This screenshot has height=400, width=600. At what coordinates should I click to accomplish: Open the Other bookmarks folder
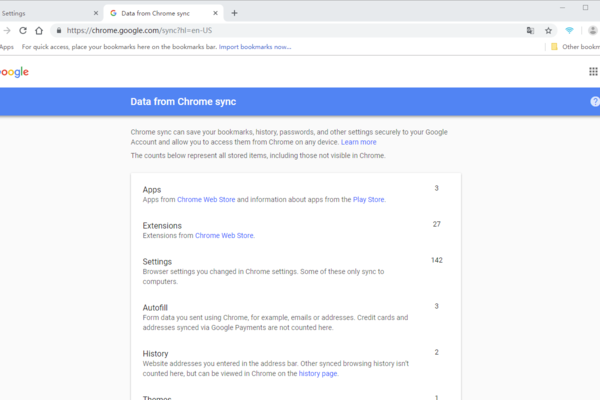click(x=575, y=47)
